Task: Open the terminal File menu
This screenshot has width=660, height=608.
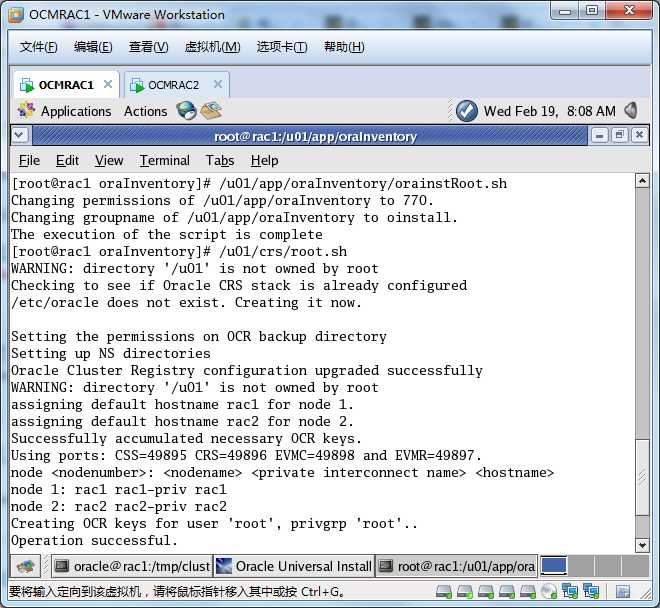Action: pos(29,160)
